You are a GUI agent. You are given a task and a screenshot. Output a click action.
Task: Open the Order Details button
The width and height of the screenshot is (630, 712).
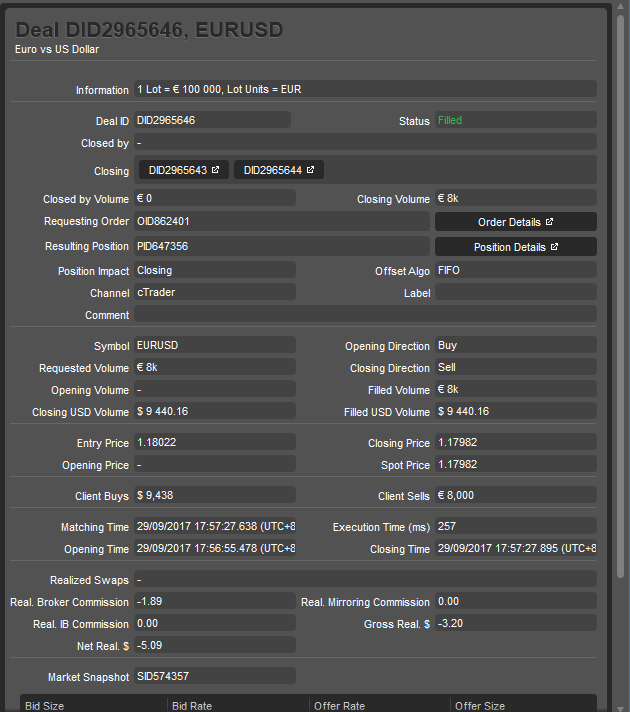[516, 222]
